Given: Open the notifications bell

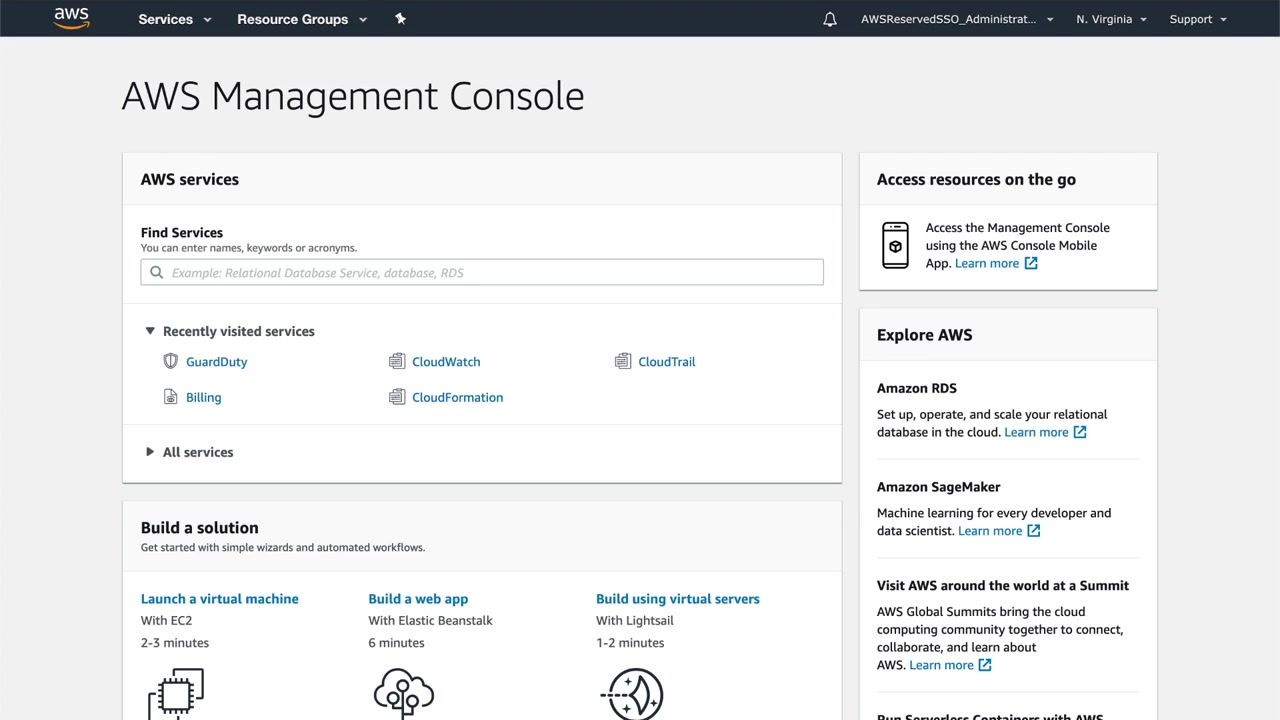Looking at the screenshot, I should coord(830,19).
